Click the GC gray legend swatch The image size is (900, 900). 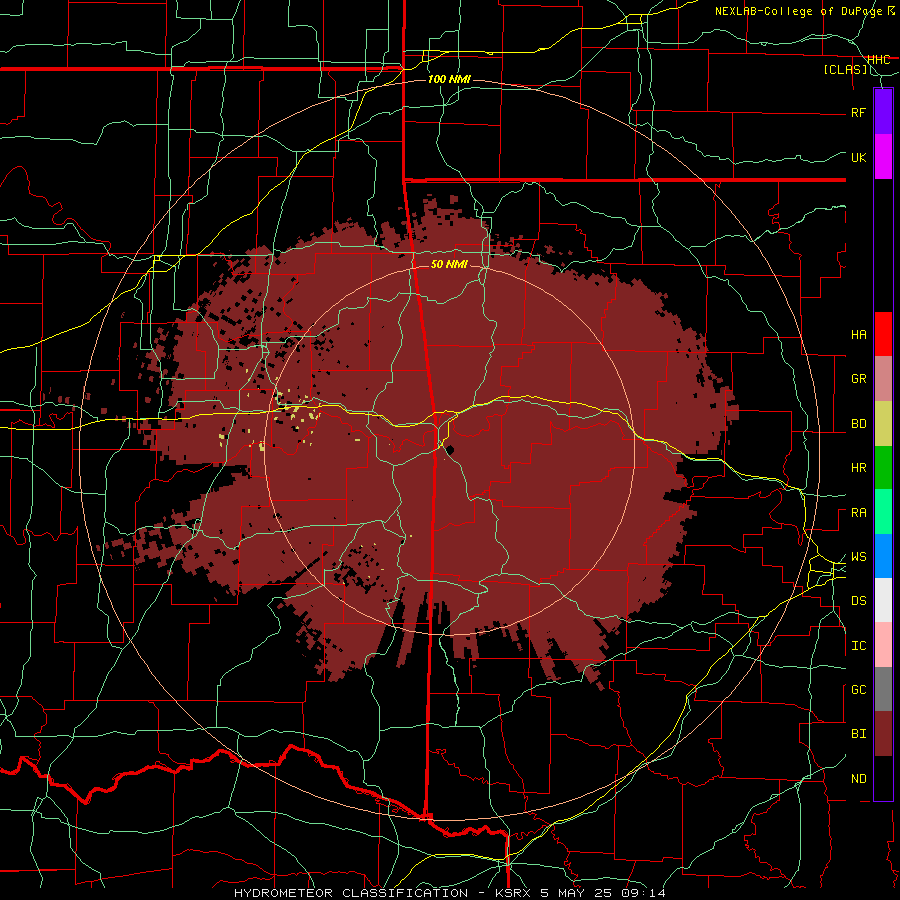tap(883, 689)
